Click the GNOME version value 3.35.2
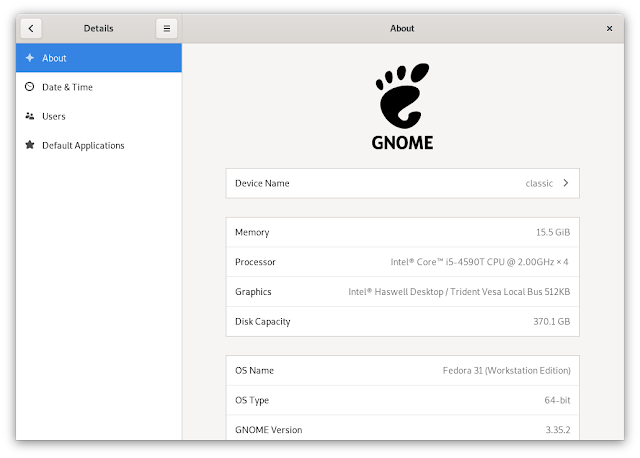Image resolution: width=640 pixels, height=458 pixels. [558, 430]
